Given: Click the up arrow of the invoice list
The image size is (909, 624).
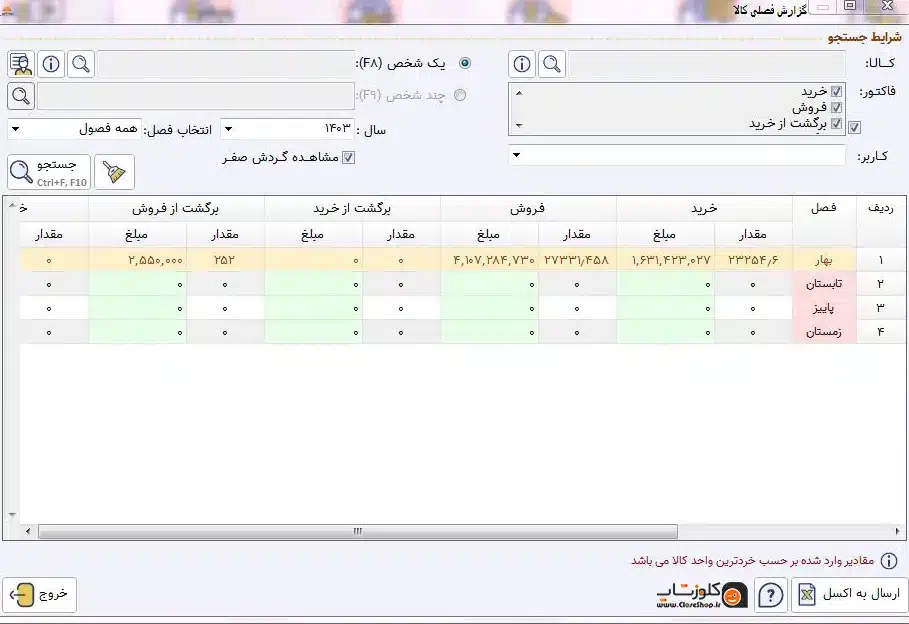Looking at the screenshot, I should pos(519,93).
